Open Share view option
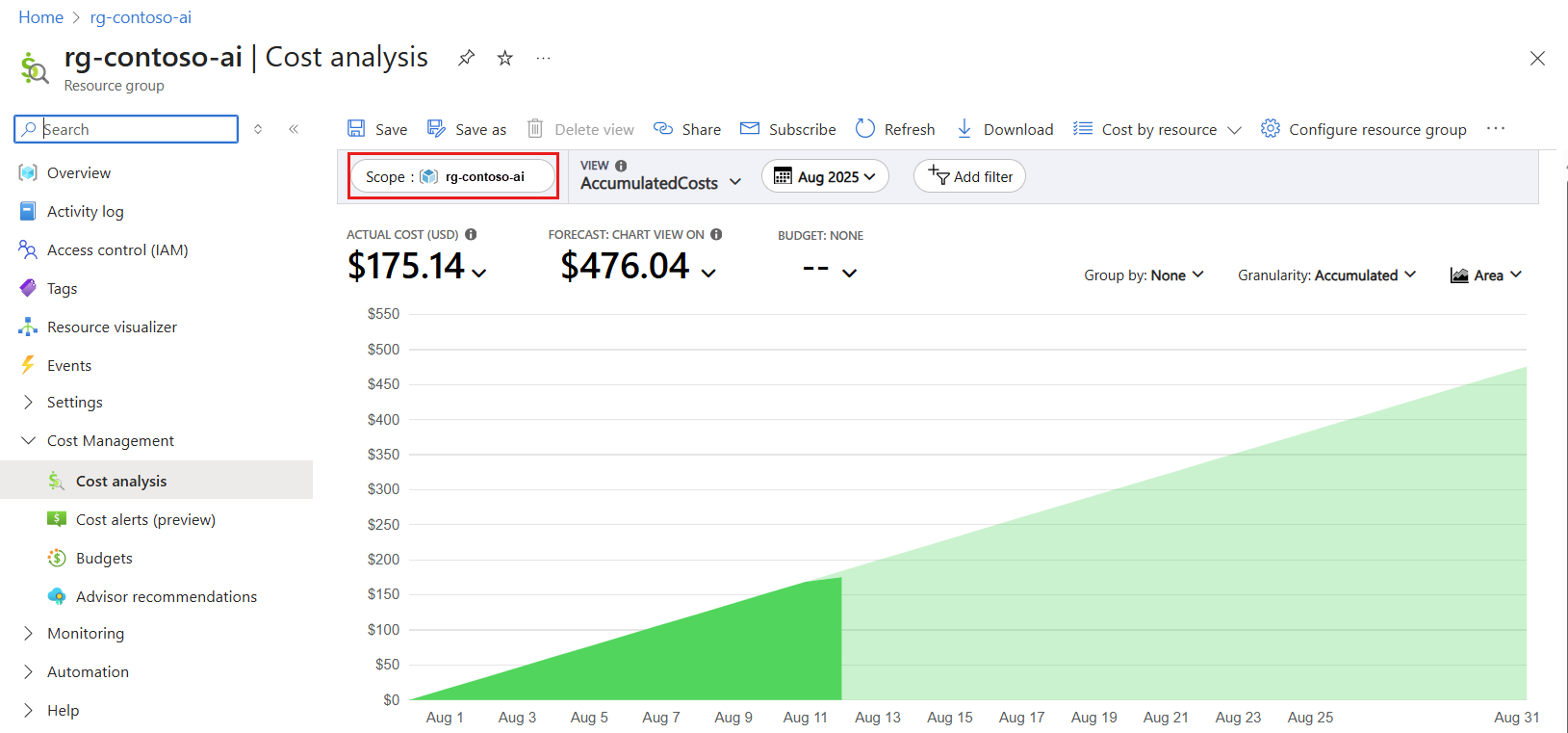Image resolution: width=1568 pixels, height=733 pixels. [687, 129]
